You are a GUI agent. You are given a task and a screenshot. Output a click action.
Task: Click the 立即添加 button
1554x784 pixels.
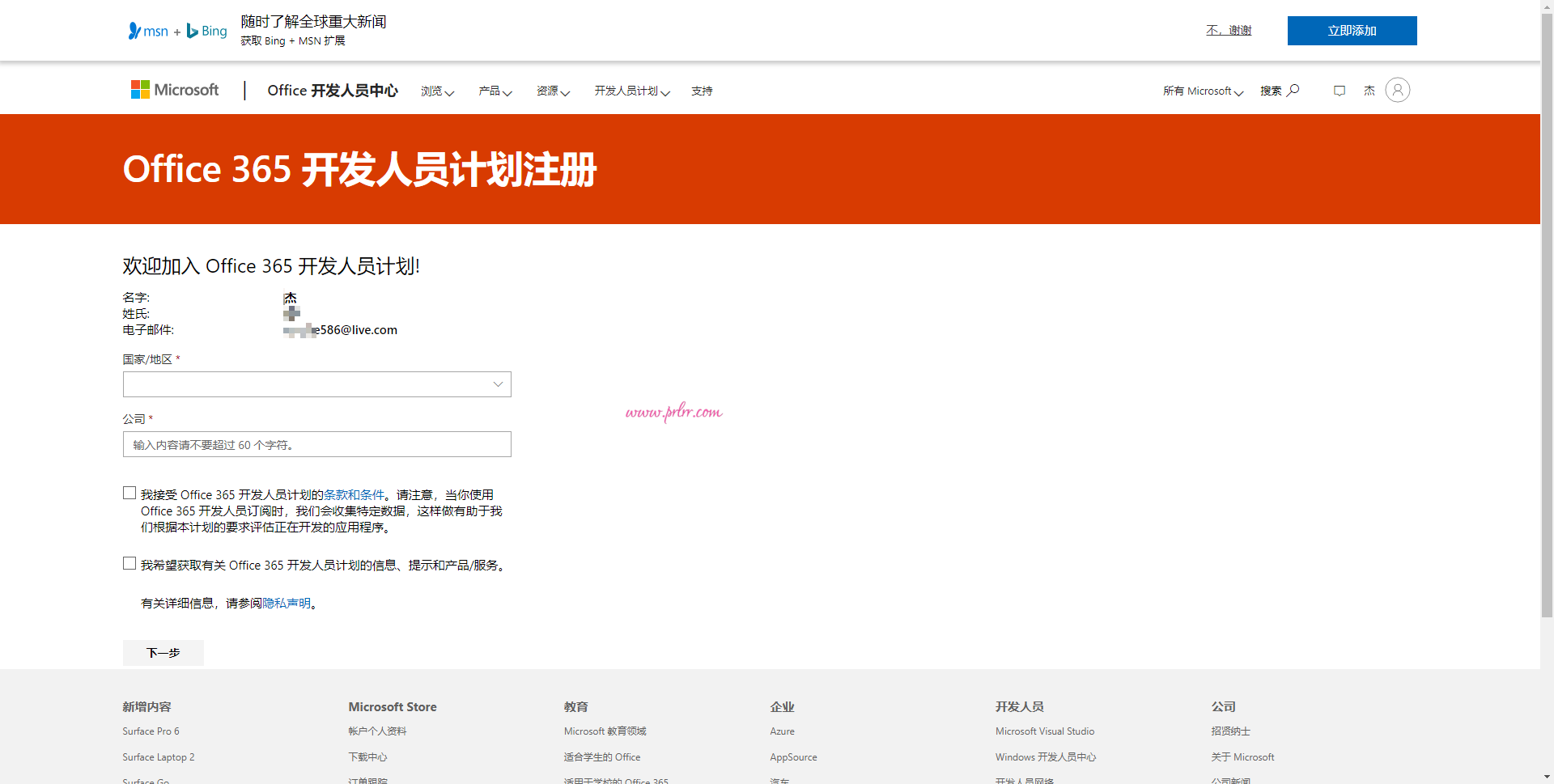point(1351,31)
